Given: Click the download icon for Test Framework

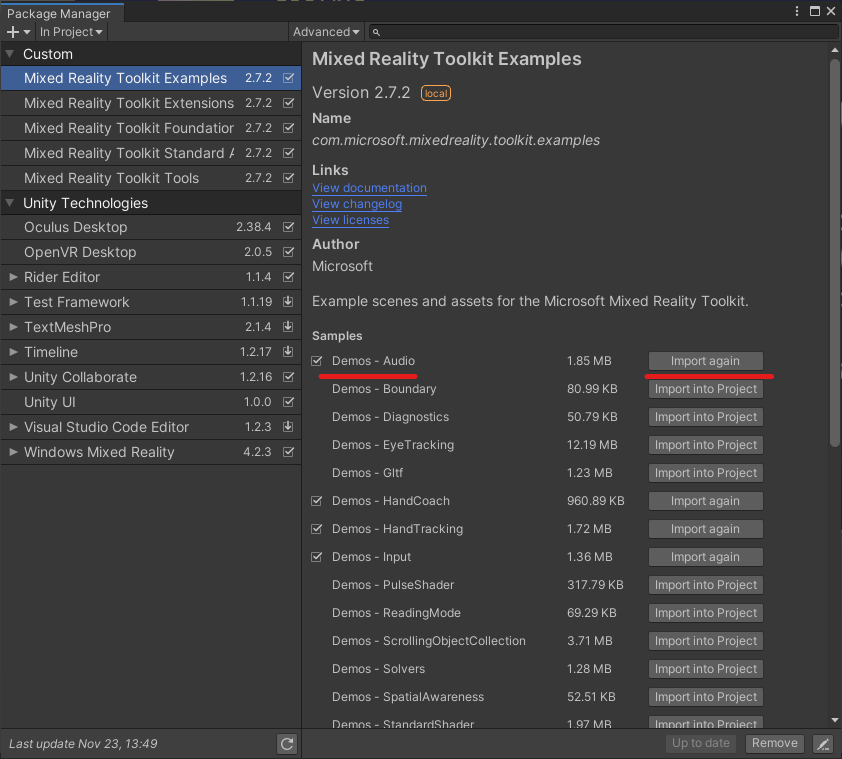Looking at the screenshot, I should coord(288,301).
